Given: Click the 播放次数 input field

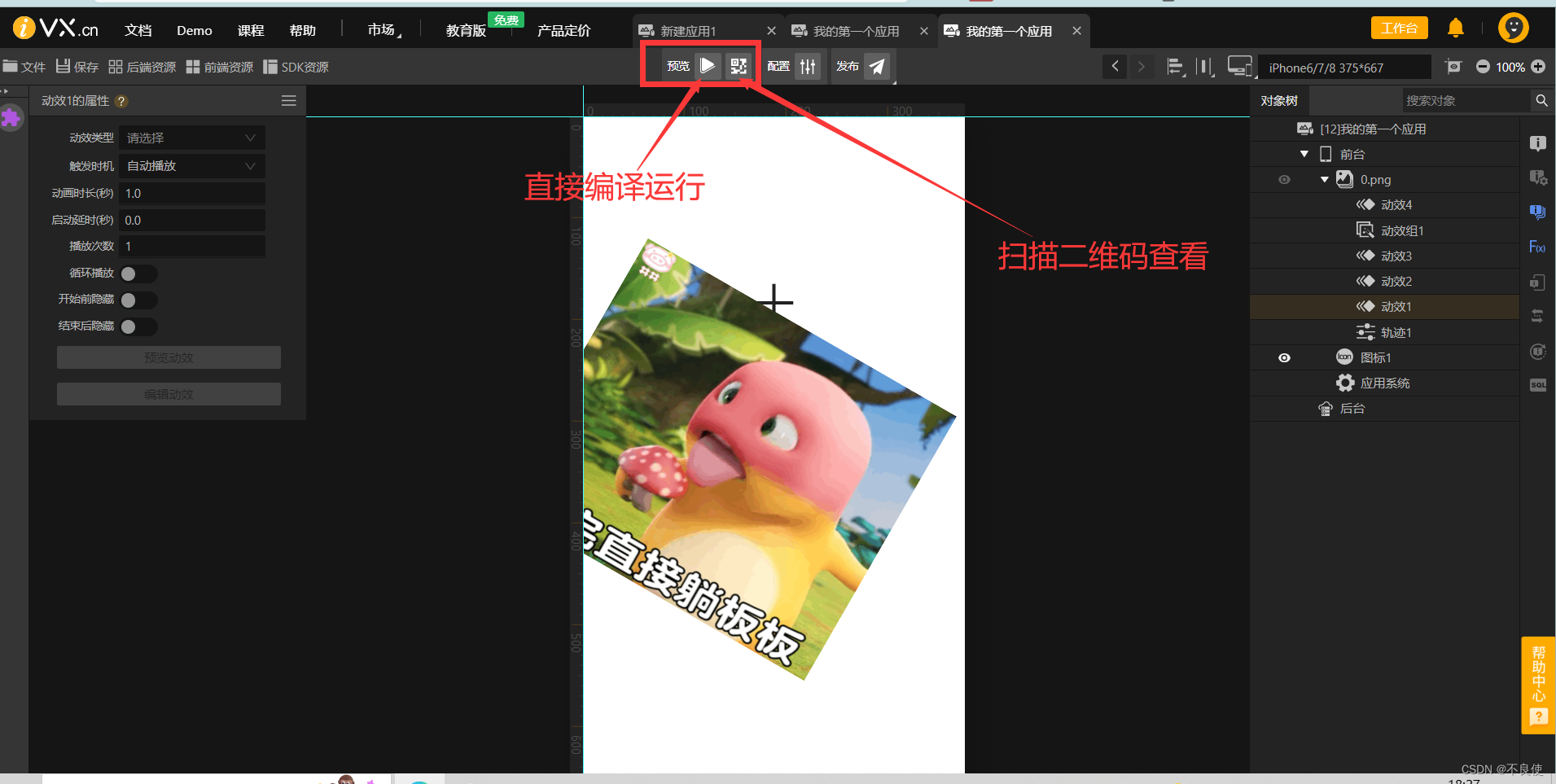Looking at the screenshot, I should point(192,246).
